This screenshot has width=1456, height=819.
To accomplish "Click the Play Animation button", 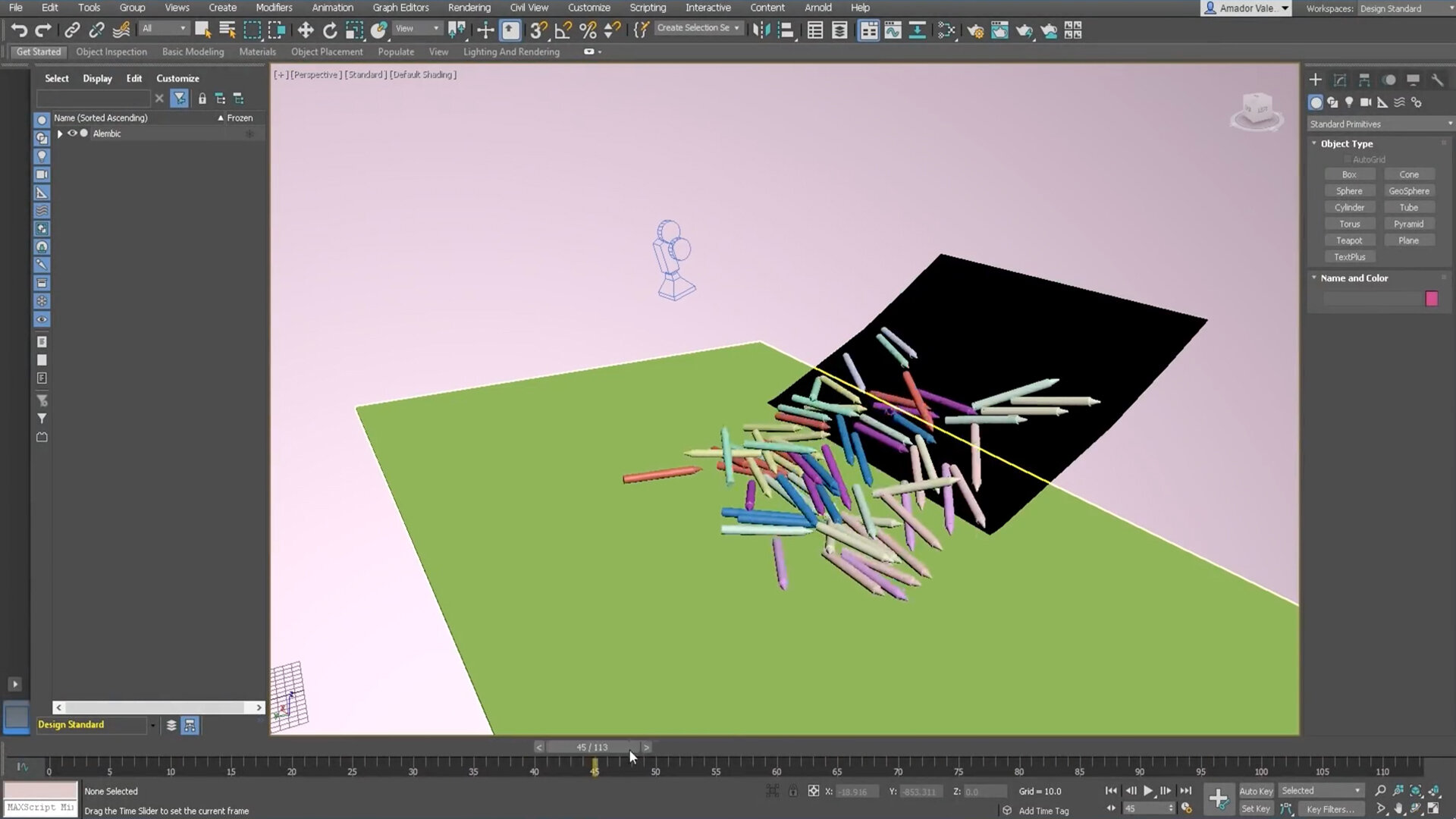I will click(x=1148, y=791).
